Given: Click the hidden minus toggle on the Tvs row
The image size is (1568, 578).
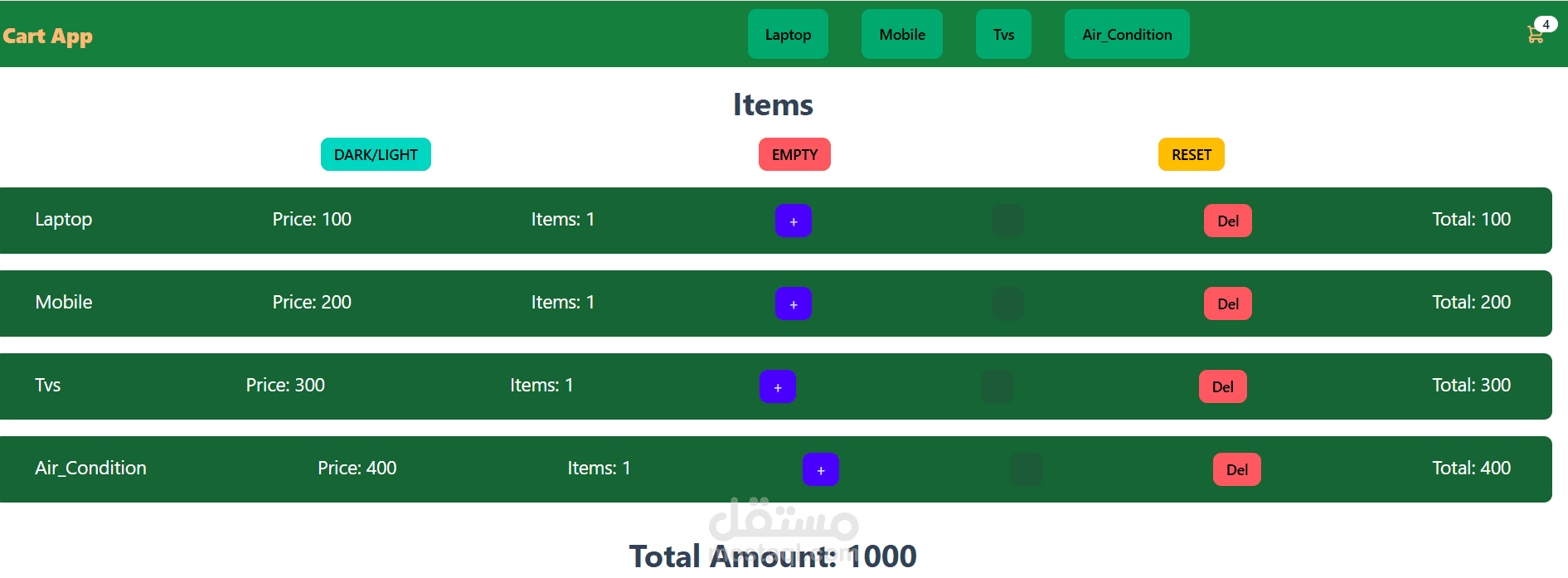Looking at the screenshot, I should pyautogui.click(x=997, y=386).
